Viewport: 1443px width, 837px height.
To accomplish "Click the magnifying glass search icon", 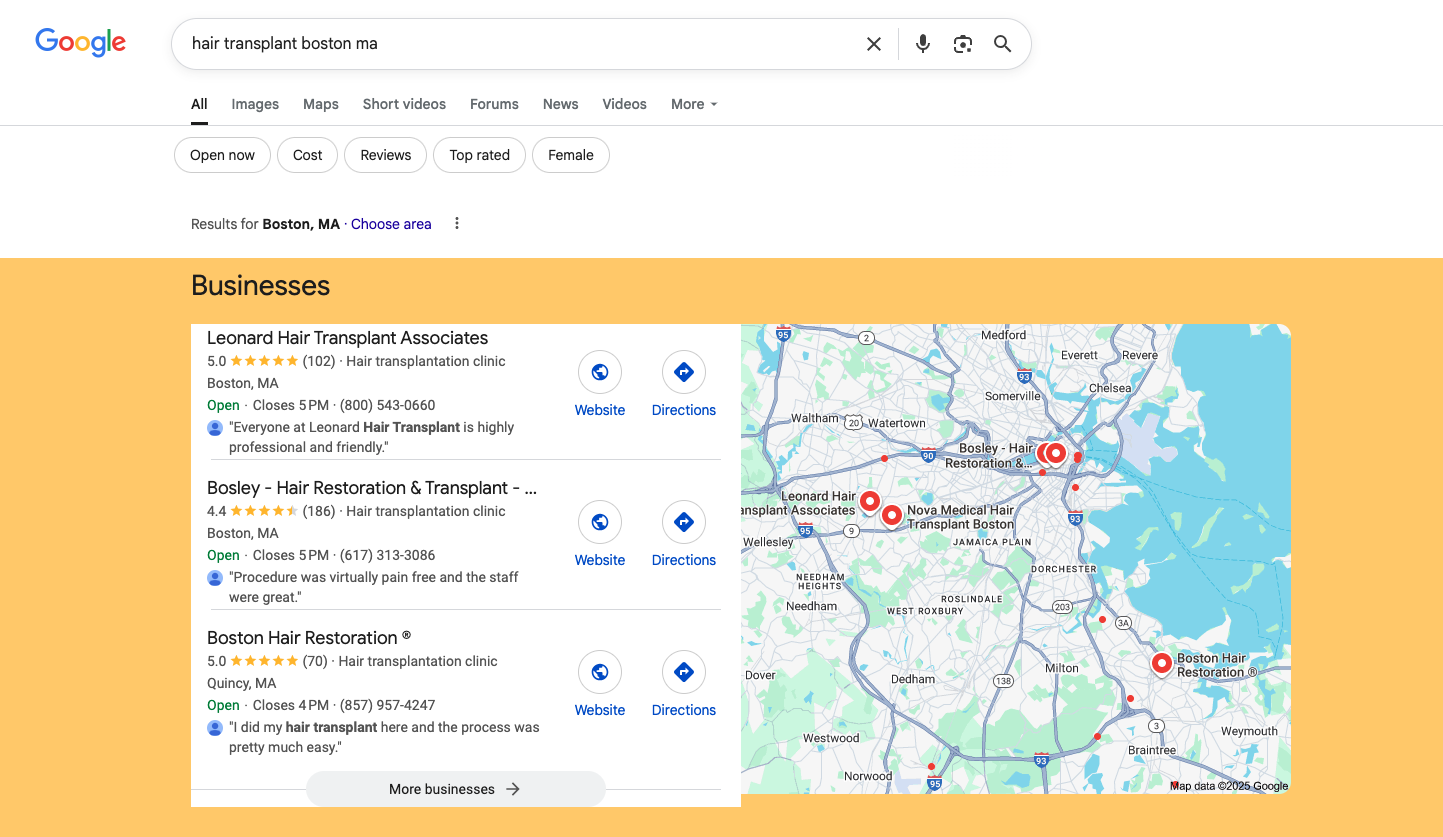I will click(1002, 44).
